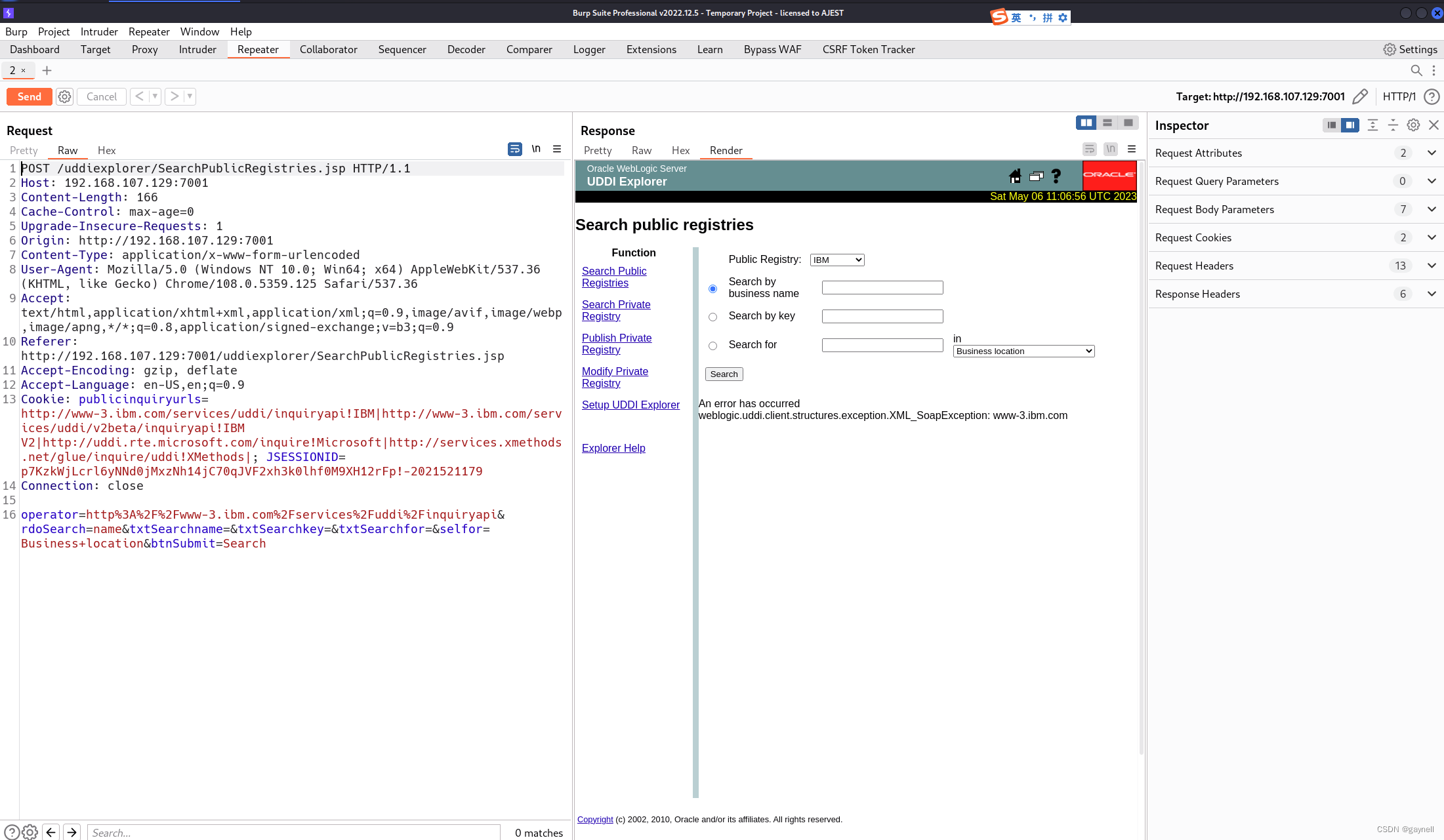Switch to the Render response tab
This screenshot has height=840, width=1444.
726,150
